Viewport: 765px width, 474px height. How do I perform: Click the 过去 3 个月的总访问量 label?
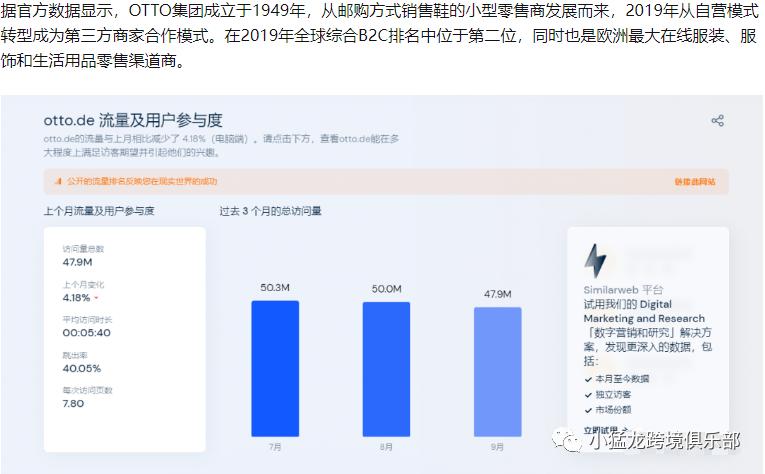coord(270,211)
